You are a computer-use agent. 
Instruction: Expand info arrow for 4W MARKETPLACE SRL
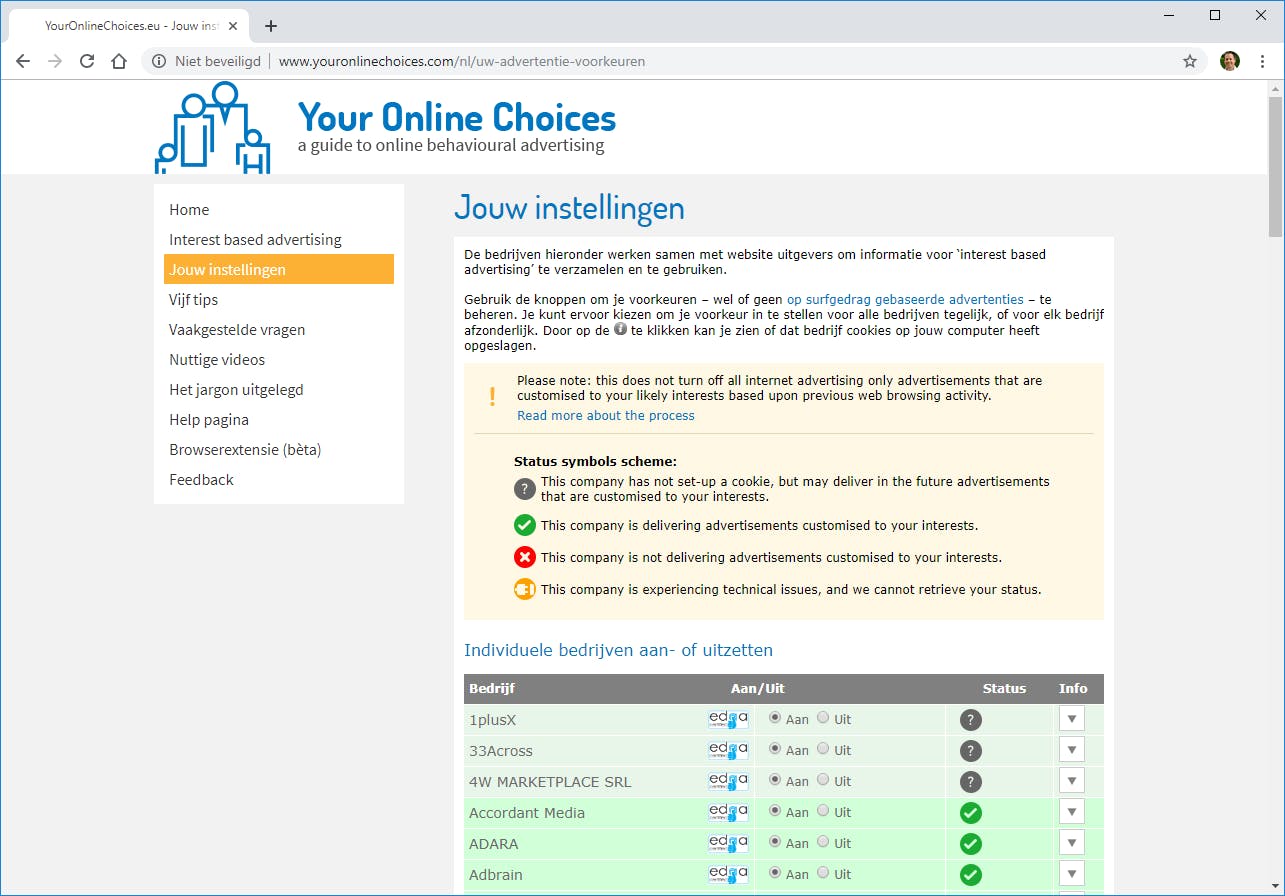[1072, 781]
